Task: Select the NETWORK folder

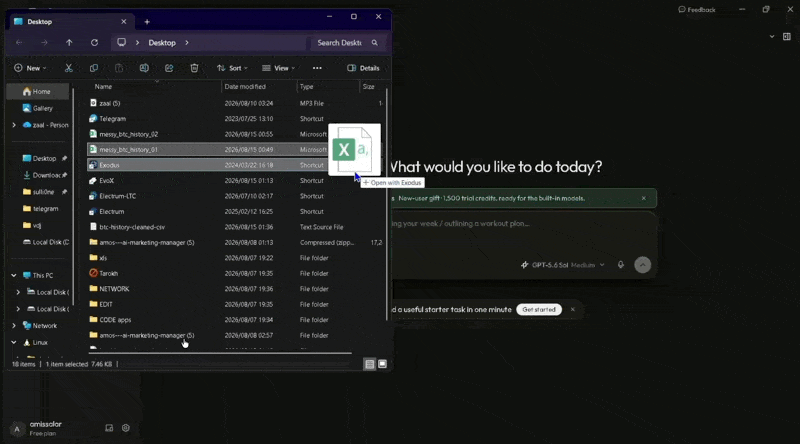Action: [x=114, y=289]
